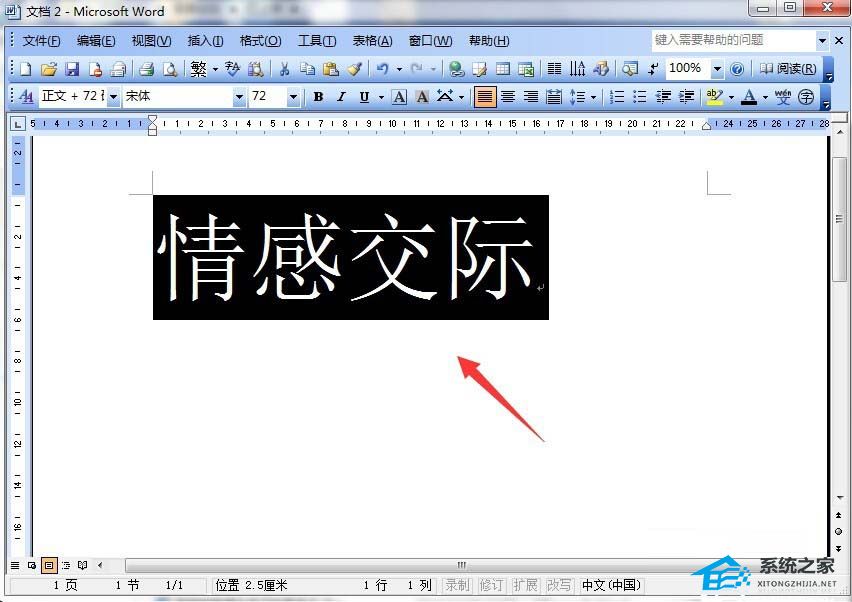The image size is (852, 602).
Task: Click the 中文(中国) language indicator
Action: tap(611, 585)
